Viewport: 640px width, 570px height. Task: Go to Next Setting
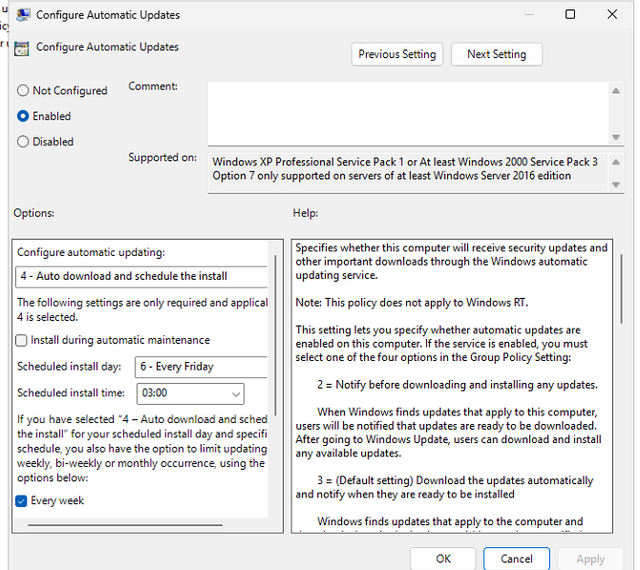497,54
